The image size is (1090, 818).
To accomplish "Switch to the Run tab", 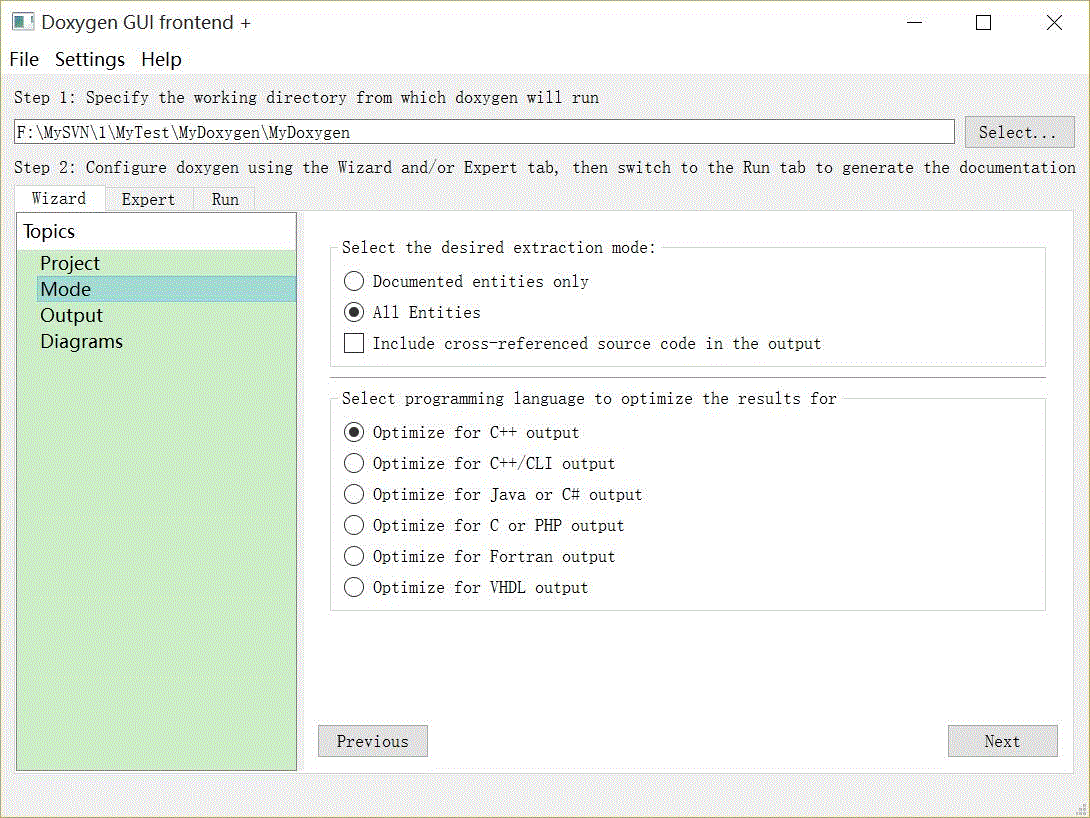I will click(225, 199).
